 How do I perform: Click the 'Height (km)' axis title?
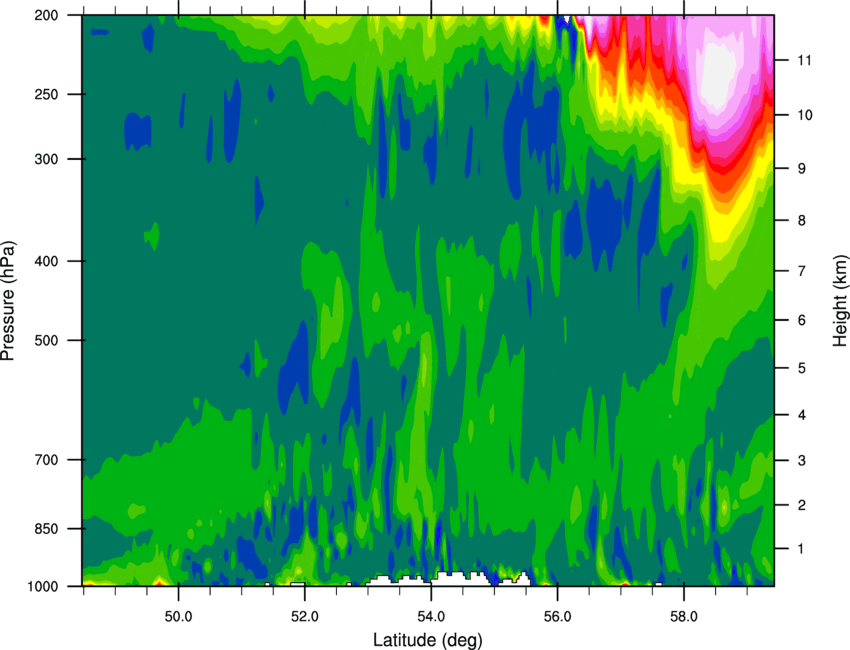pos(840,300)
